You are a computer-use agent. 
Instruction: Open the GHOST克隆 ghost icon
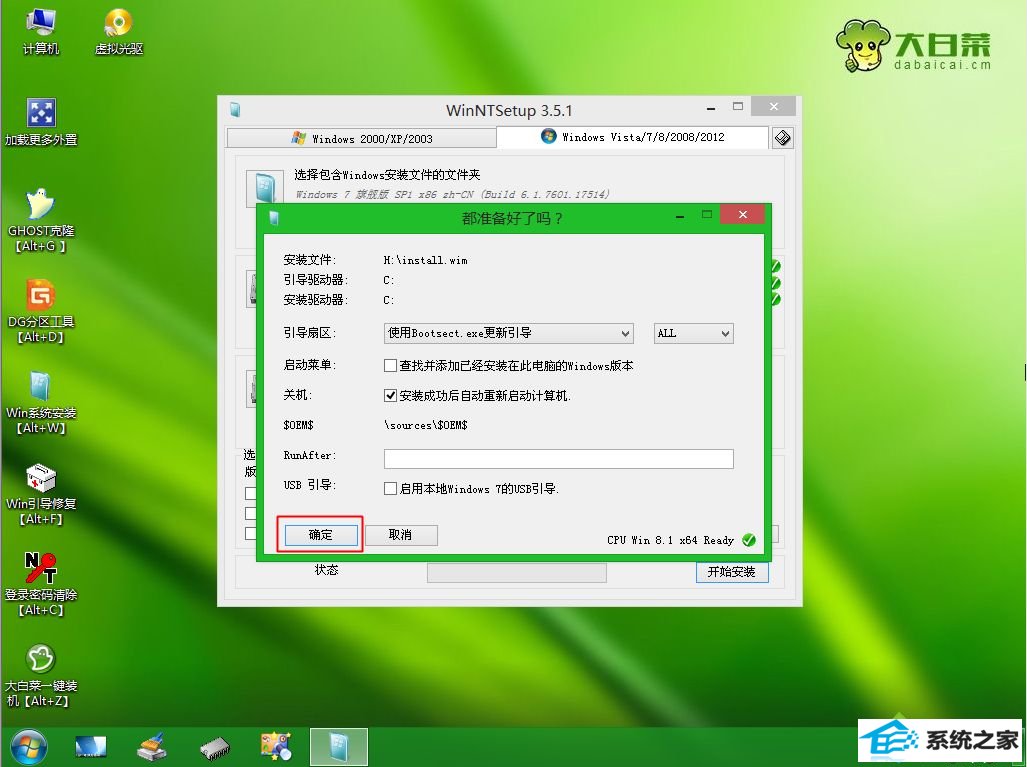41,220
